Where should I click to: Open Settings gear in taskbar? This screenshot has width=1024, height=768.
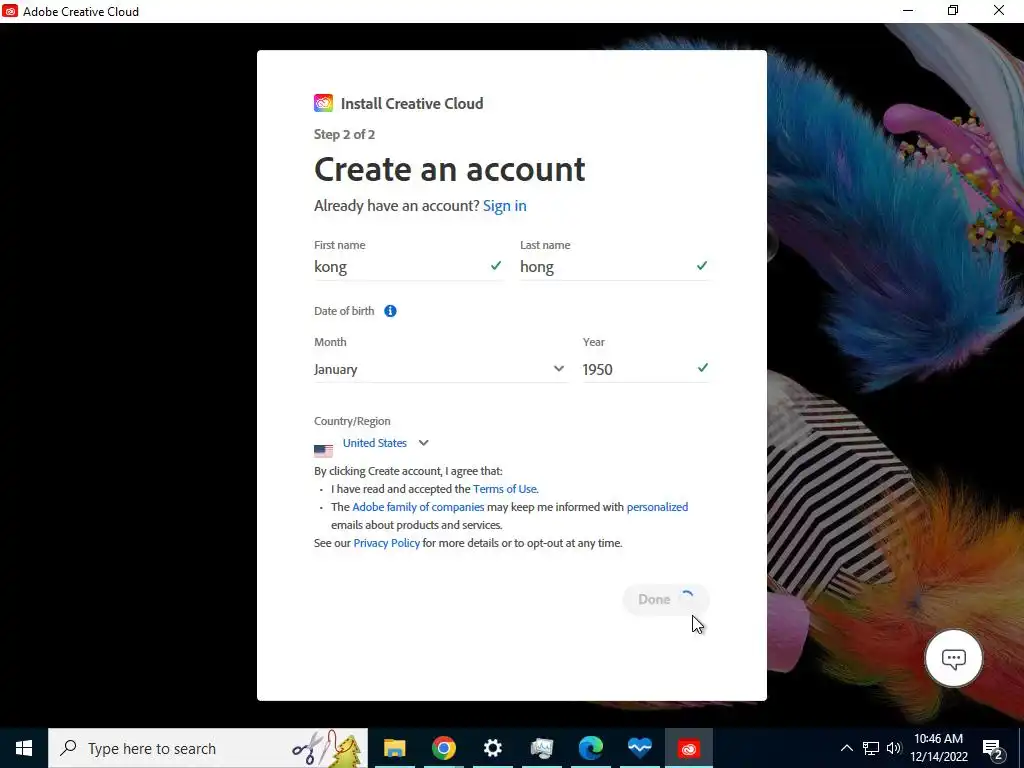(492, 748)
